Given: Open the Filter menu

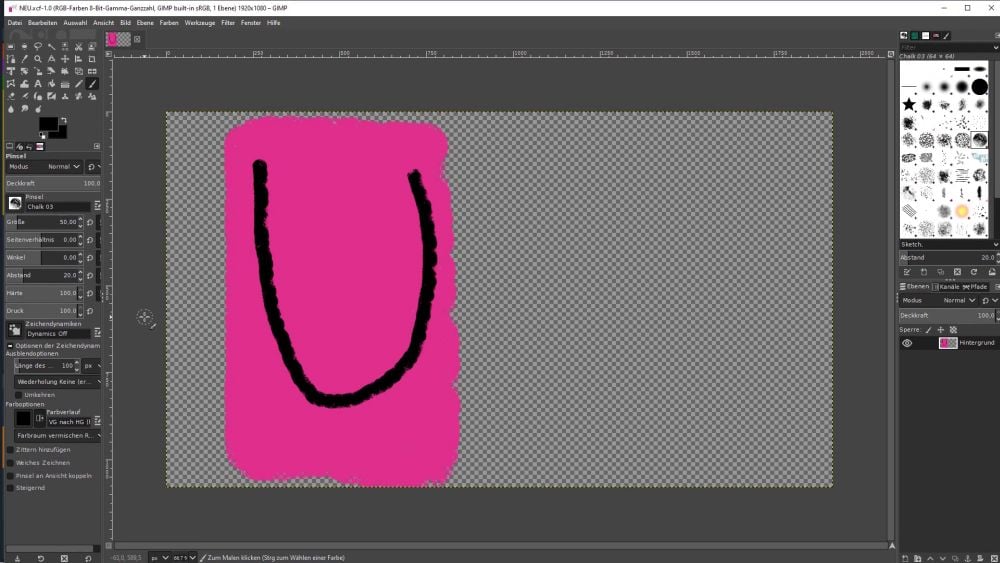Looking at the screenshot, I should point(228,22).
